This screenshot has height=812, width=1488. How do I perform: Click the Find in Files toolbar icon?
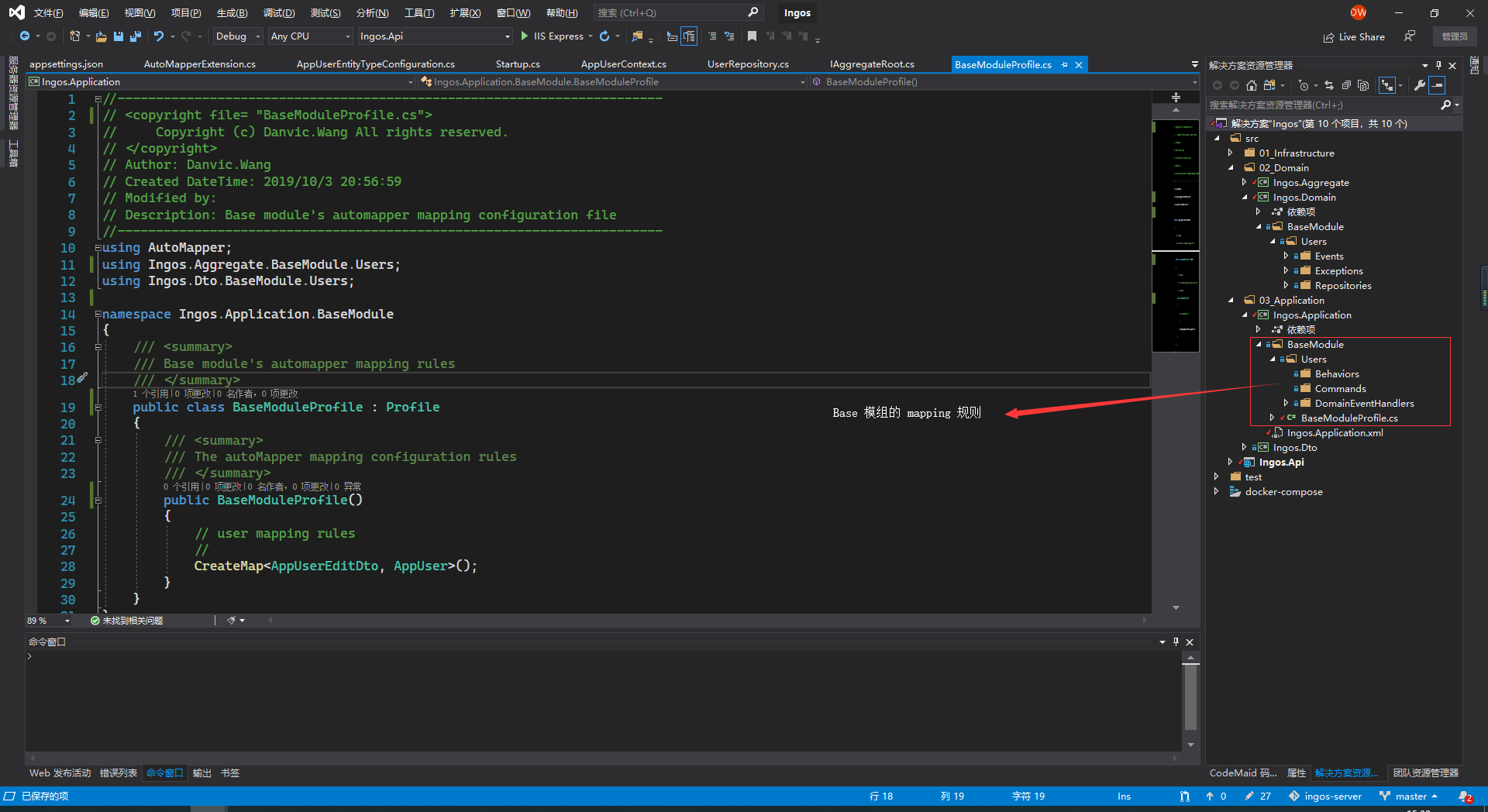(x=637, y=36)
